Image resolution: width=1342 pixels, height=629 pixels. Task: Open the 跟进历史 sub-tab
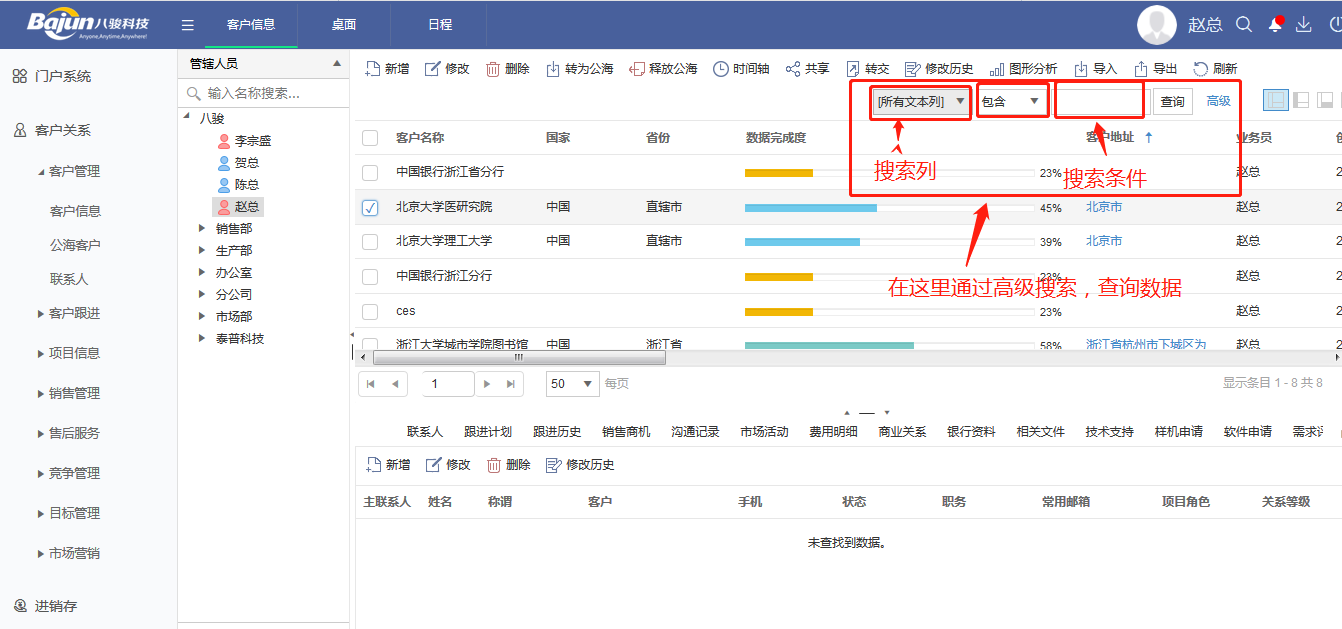(557, 432)
